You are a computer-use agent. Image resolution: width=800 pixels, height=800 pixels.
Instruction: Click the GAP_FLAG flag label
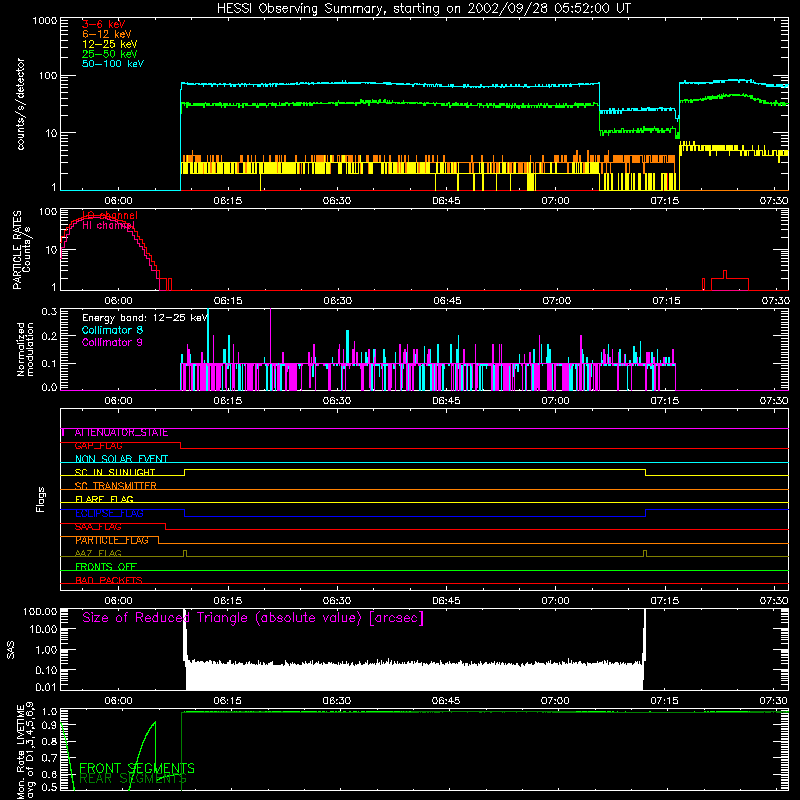click(98, 446)
